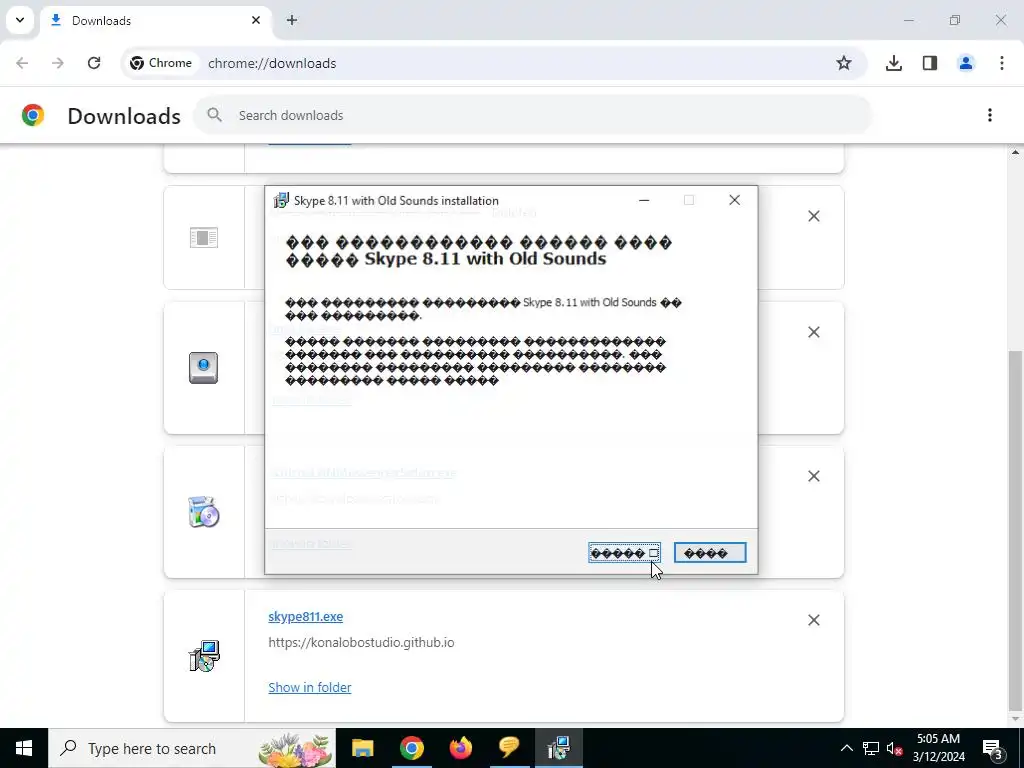This screenshot has height=768, width=1024.
Task: Click the document file icon in download card
Action: pyautogui.click(x=204, y=238)
